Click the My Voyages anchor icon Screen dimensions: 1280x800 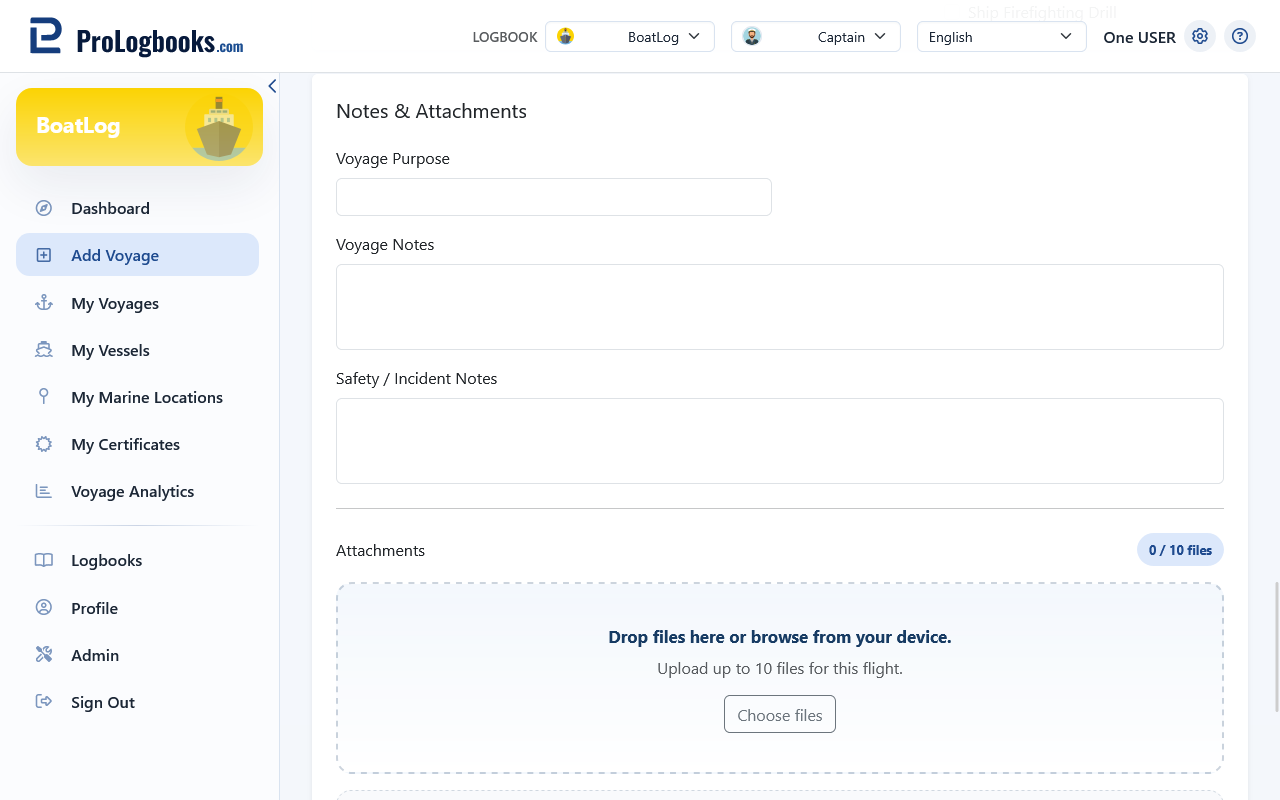[44, 303]
